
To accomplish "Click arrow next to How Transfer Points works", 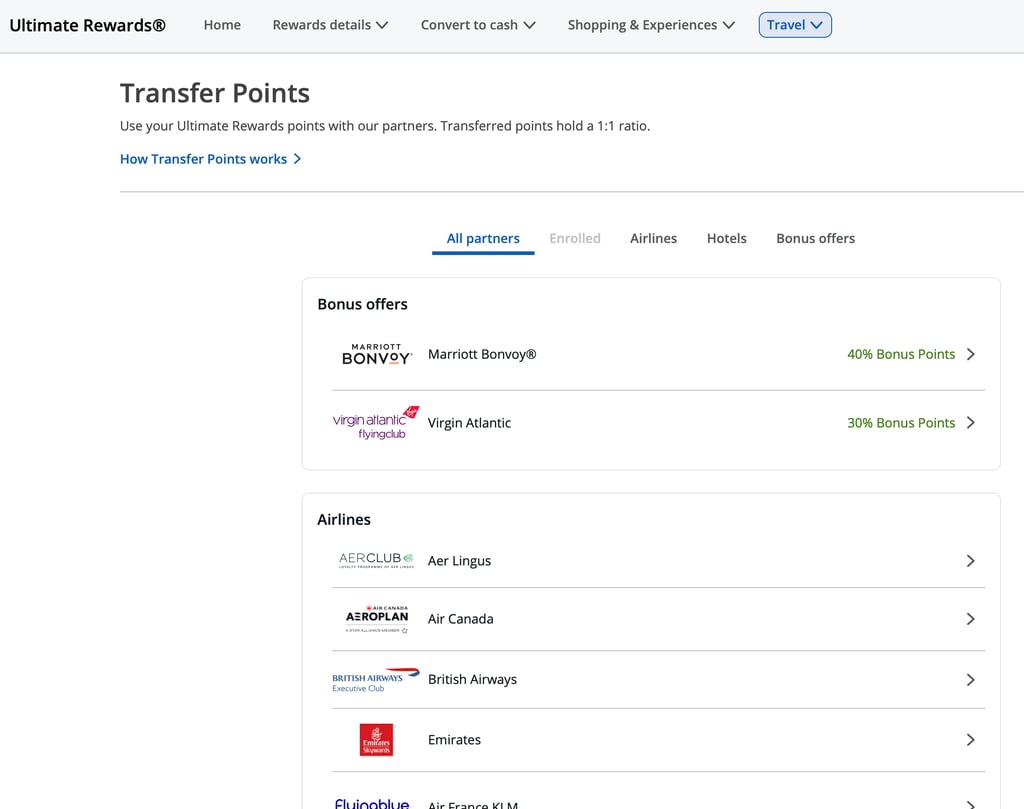I will 298,159.
